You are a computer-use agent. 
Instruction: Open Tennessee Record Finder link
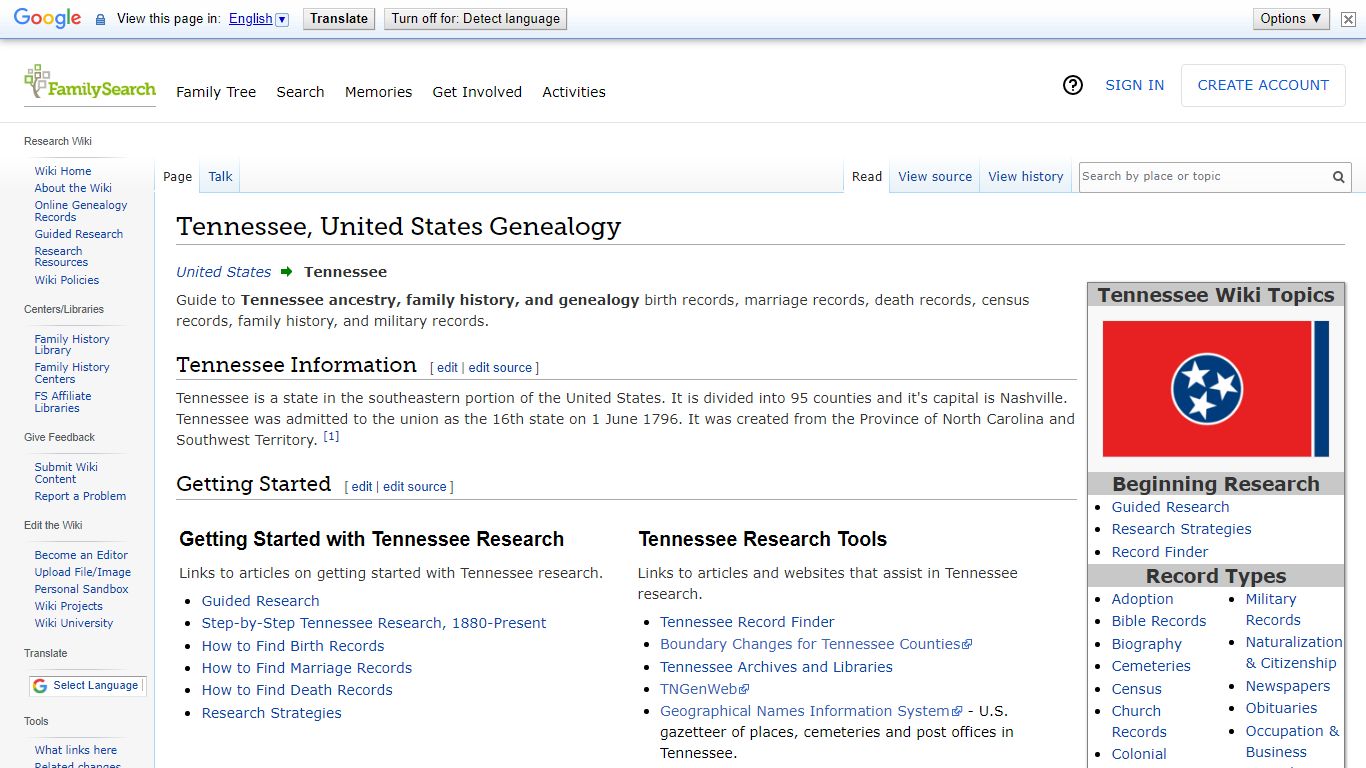click(747, 622)
